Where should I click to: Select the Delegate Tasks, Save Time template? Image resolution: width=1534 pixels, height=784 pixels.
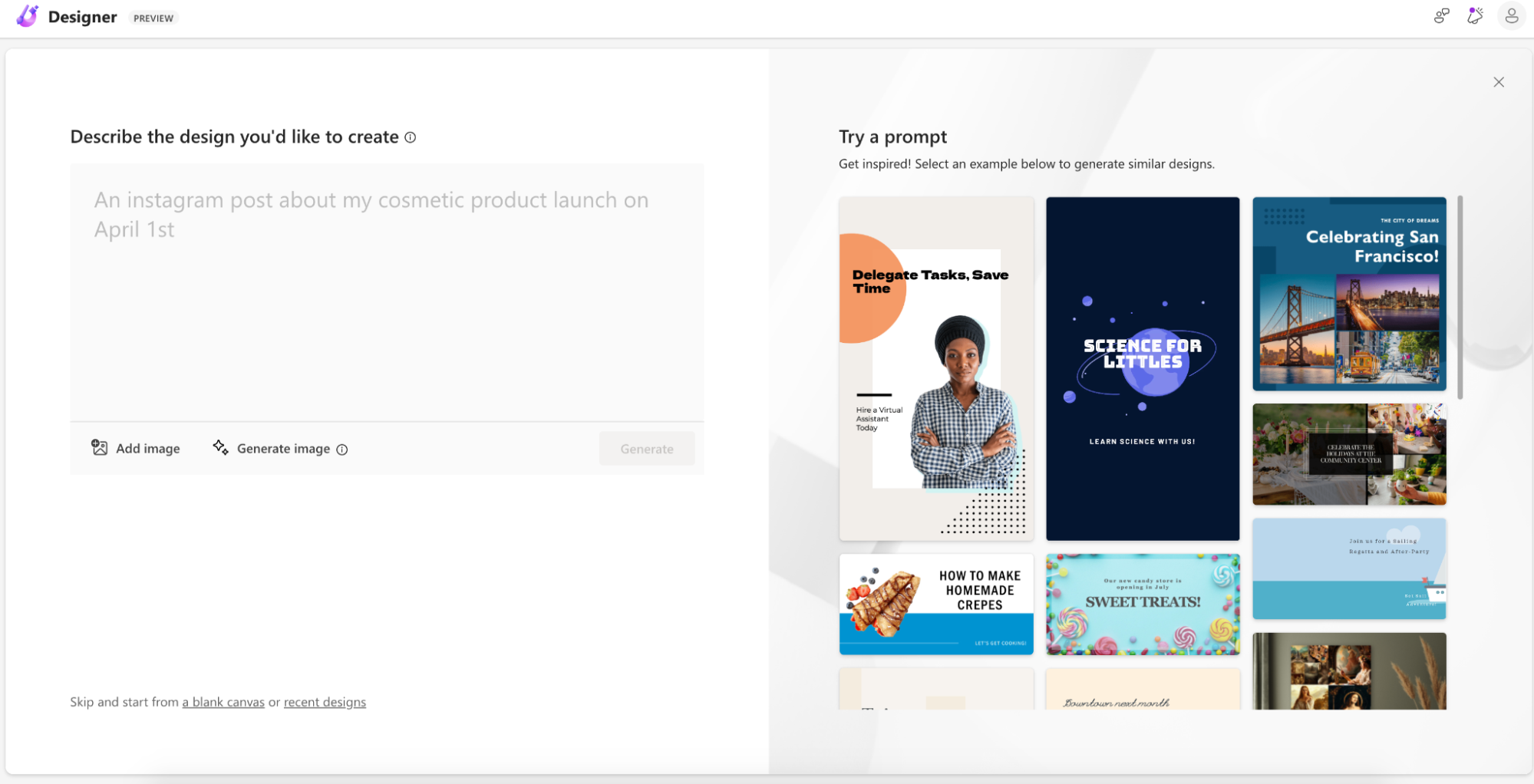tap(936, 369)
